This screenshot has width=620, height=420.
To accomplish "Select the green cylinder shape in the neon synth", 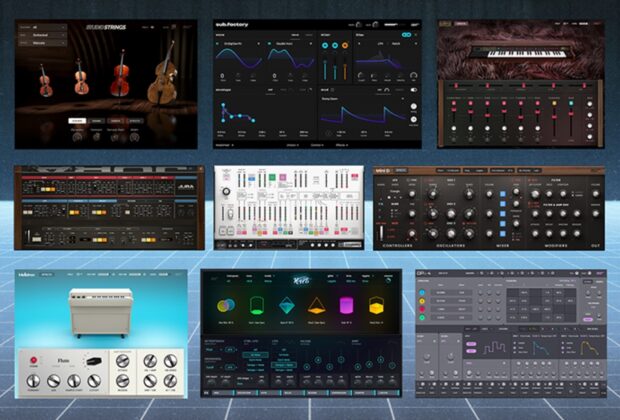I will point(256,306).
